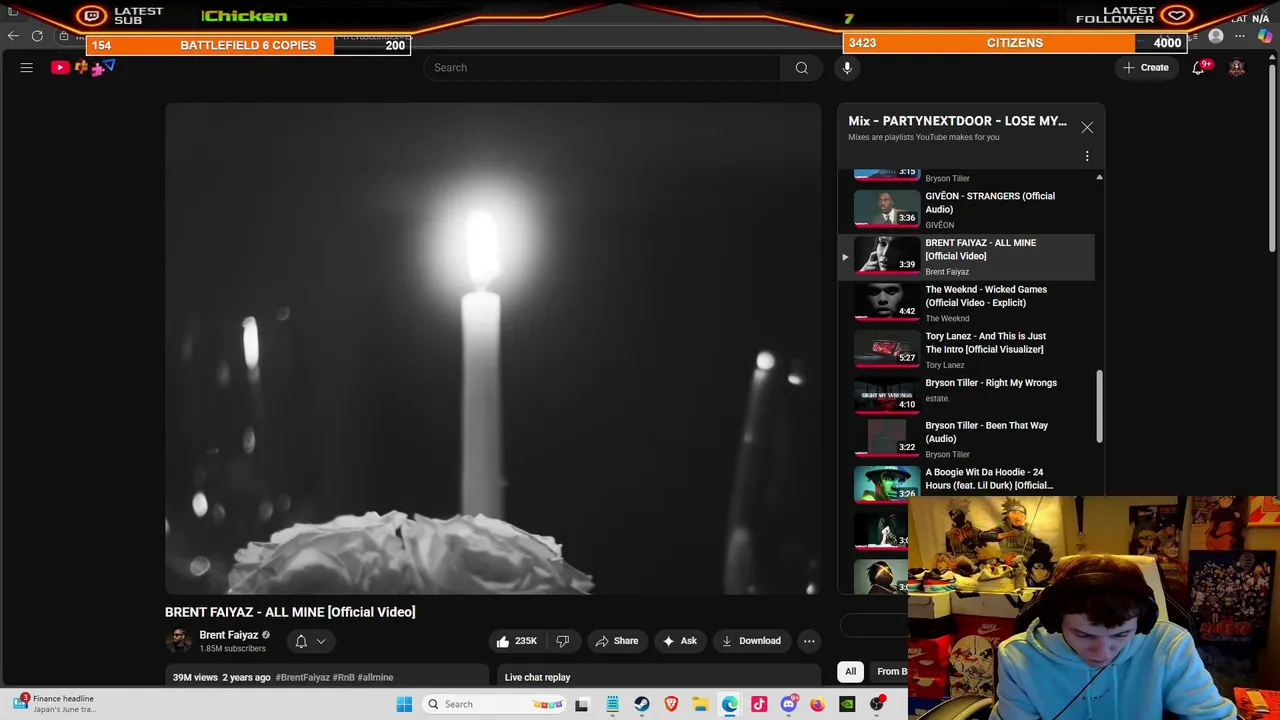Screen dimensions: 1280x720
Task: Play A Boogie Wit Da Hoodie - 24 Hours
Action: point(965,483)
